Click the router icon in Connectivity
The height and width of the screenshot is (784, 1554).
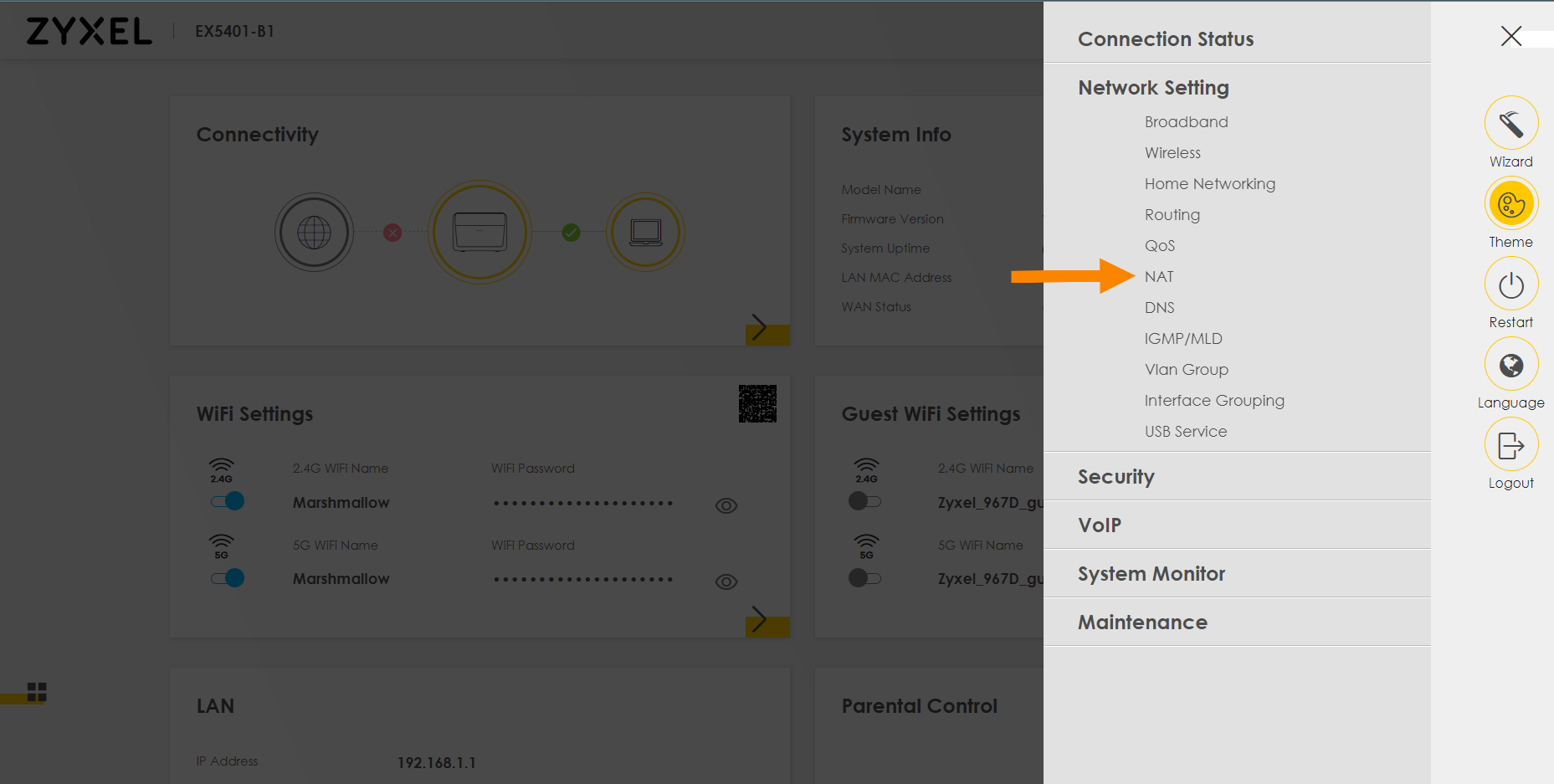(x=480, y=232)
